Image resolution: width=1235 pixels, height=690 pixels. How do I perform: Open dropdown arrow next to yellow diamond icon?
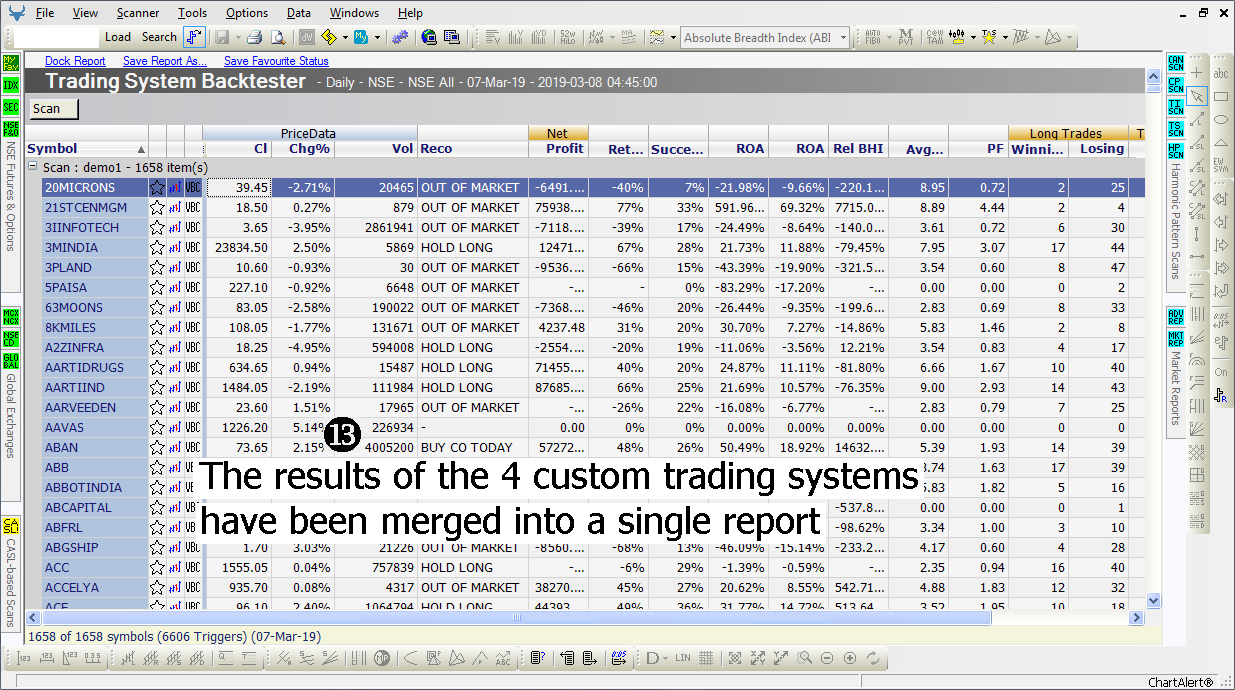click(345, 38)
